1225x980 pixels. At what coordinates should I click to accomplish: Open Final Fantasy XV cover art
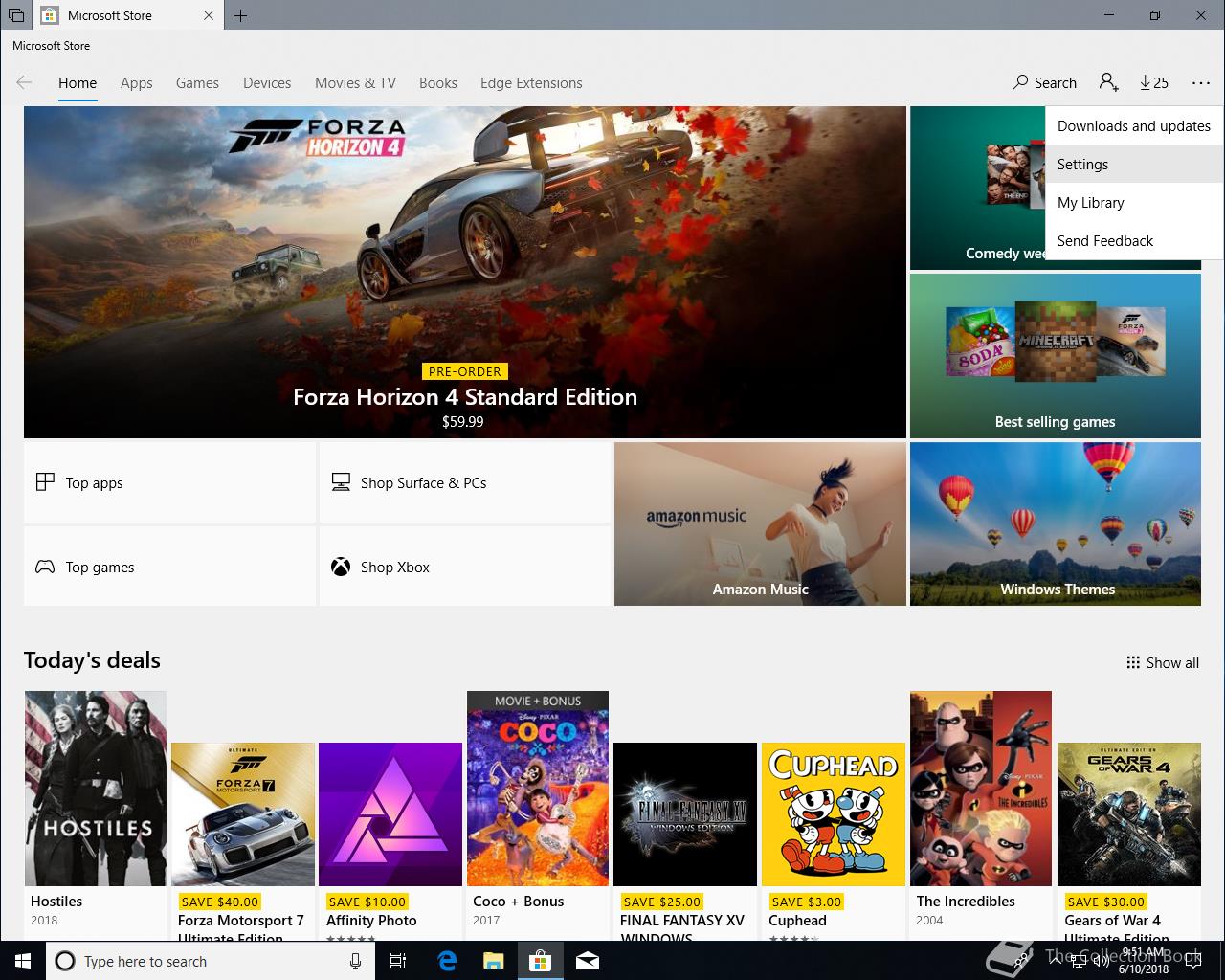pyautogui.click(x=685, y=814)
